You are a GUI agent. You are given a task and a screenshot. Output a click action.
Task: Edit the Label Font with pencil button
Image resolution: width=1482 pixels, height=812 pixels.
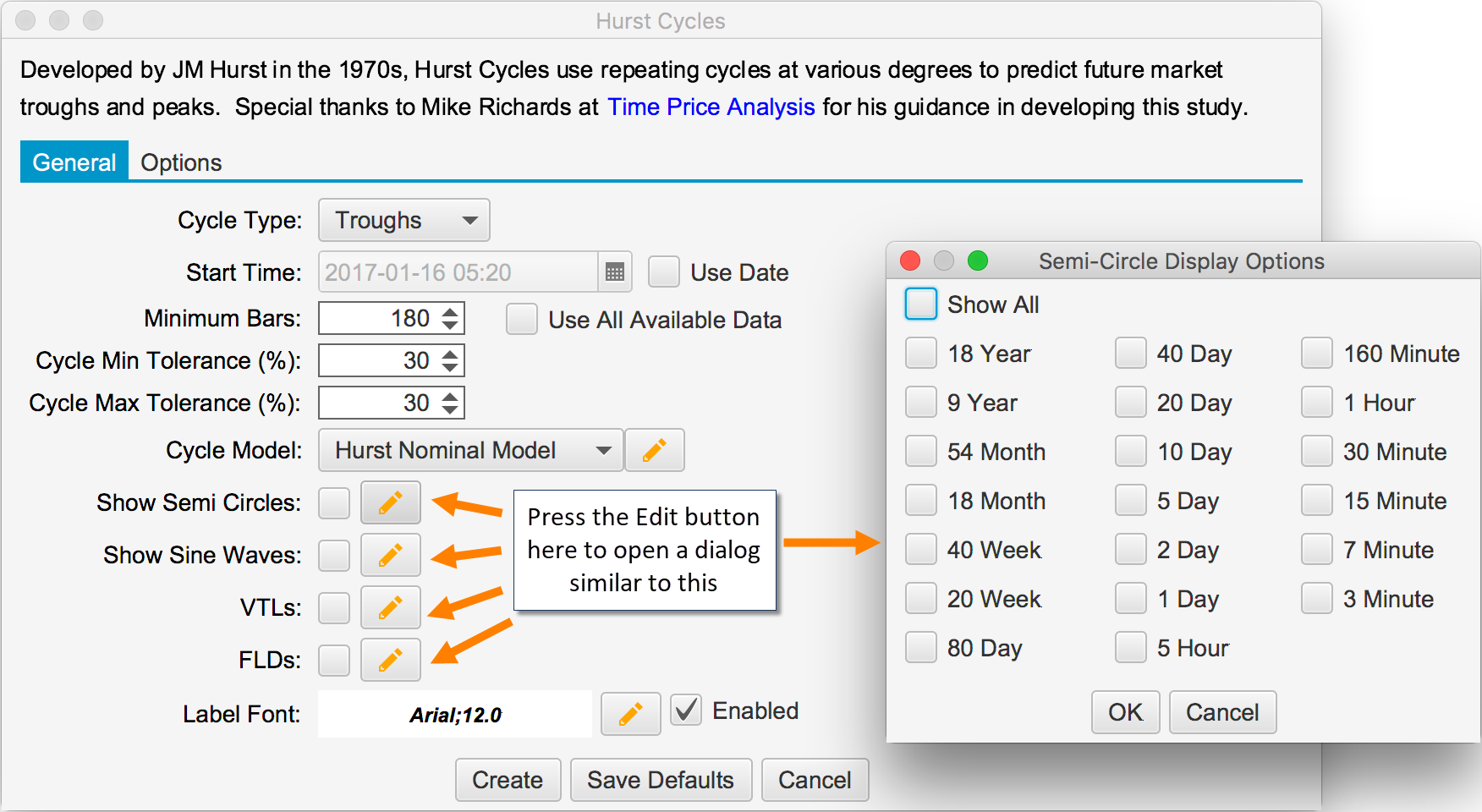point(630,714)
